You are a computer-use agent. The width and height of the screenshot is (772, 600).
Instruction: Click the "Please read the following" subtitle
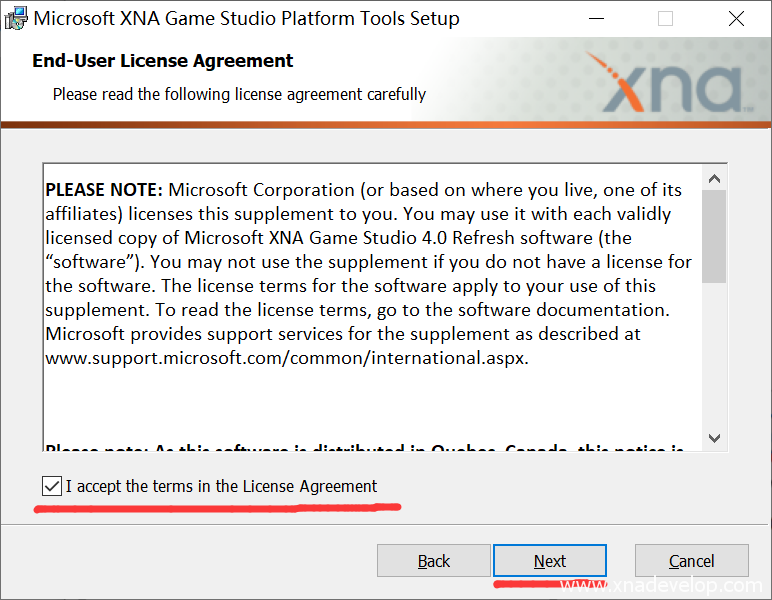239,94
